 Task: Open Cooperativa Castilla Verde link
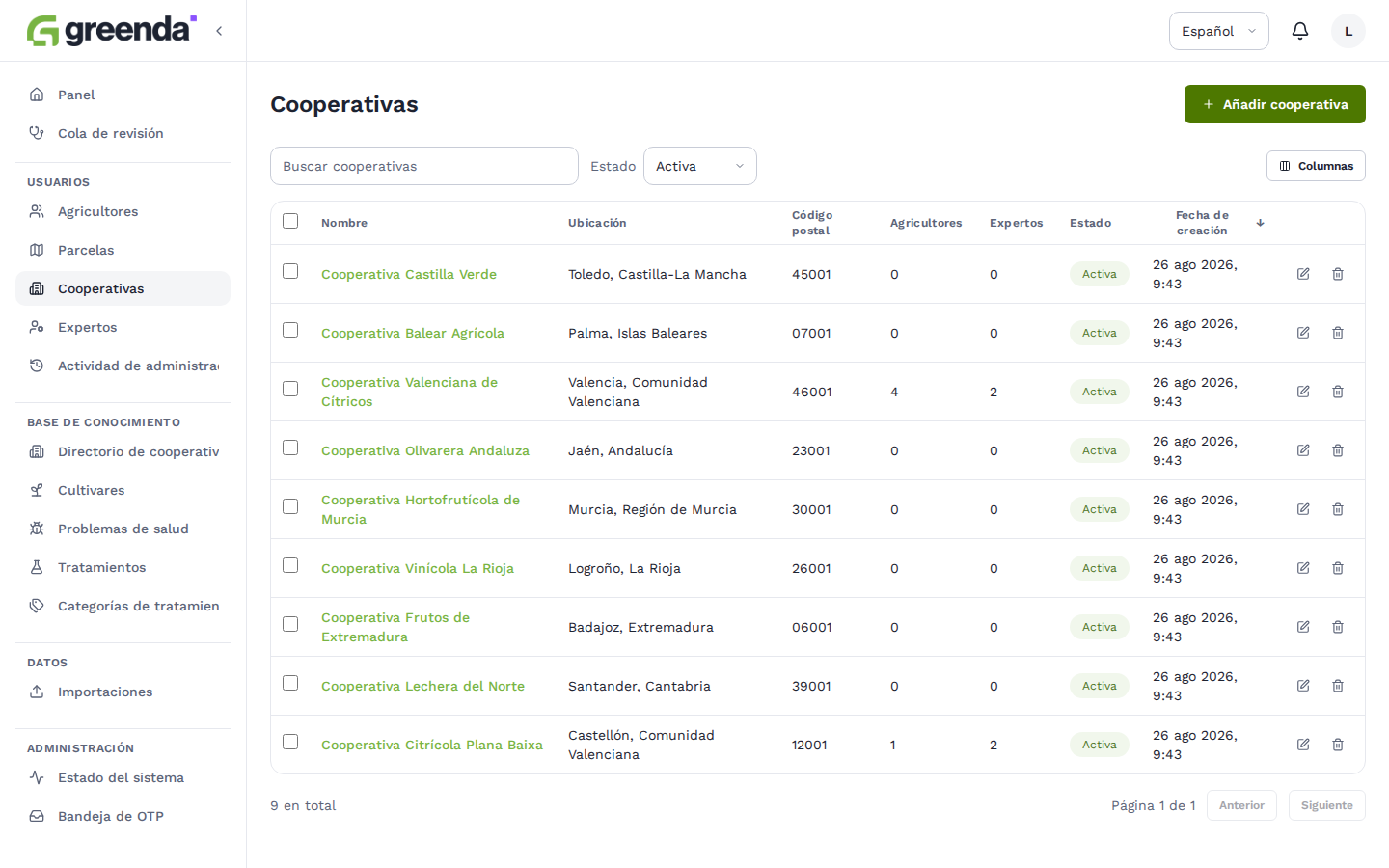pyautogui.click(x=409, y=274)
